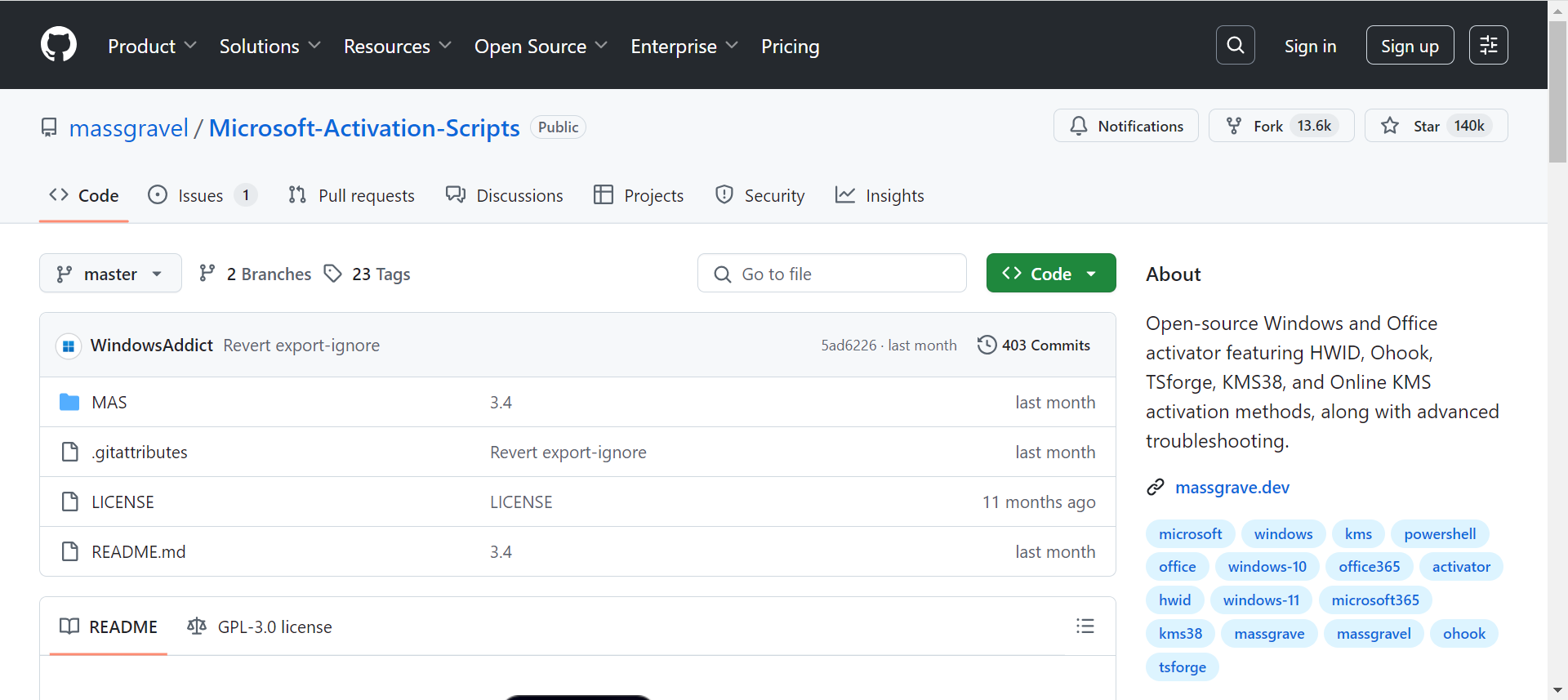Open the massgravel owner link
This screenshot has width=1568, height=700.
coord(129,127)
